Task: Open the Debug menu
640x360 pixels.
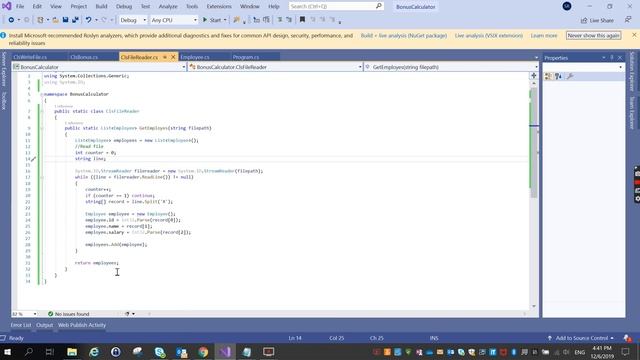Action: (124, 7)
